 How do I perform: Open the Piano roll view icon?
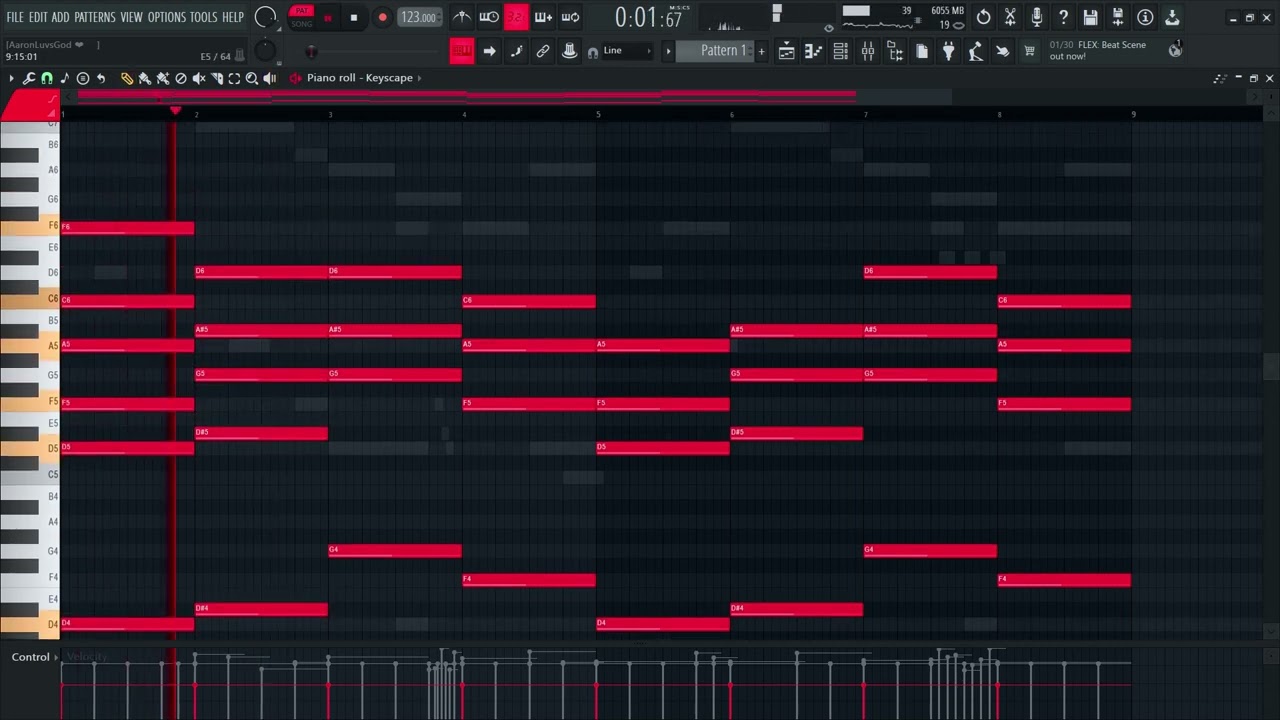point(814,51)
